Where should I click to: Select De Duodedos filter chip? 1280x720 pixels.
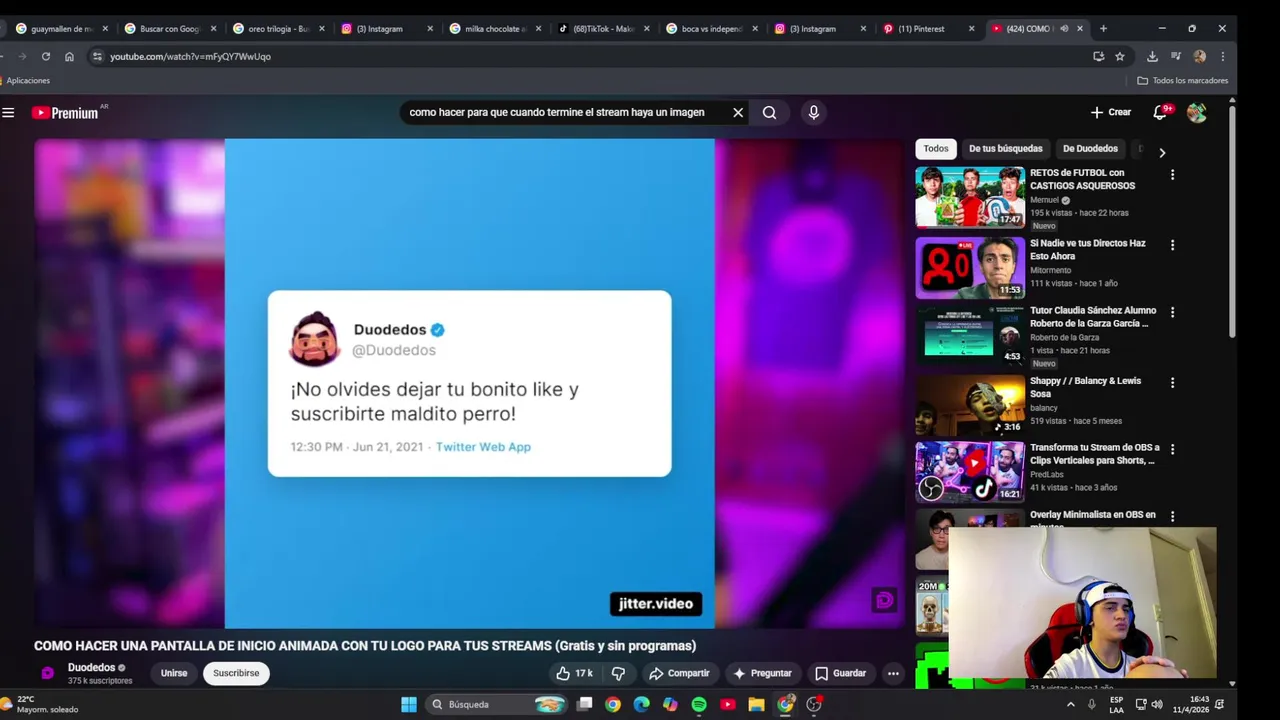[1090, 149]
